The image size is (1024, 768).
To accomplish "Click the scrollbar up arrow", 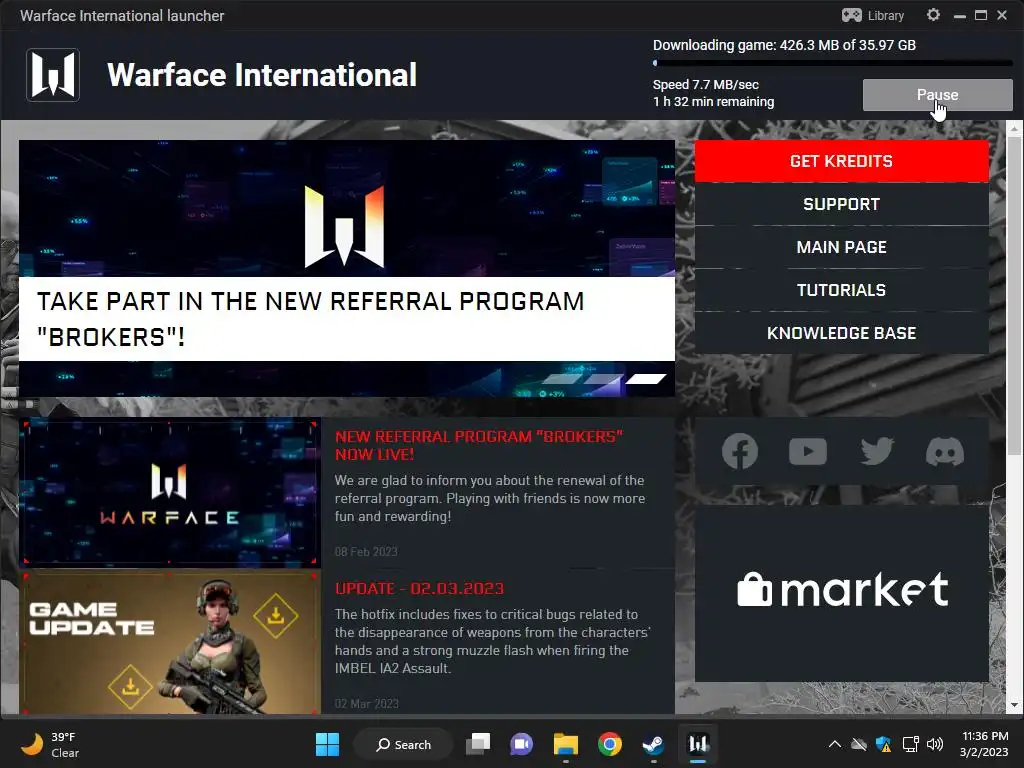I will click(x=1014, y=128).
